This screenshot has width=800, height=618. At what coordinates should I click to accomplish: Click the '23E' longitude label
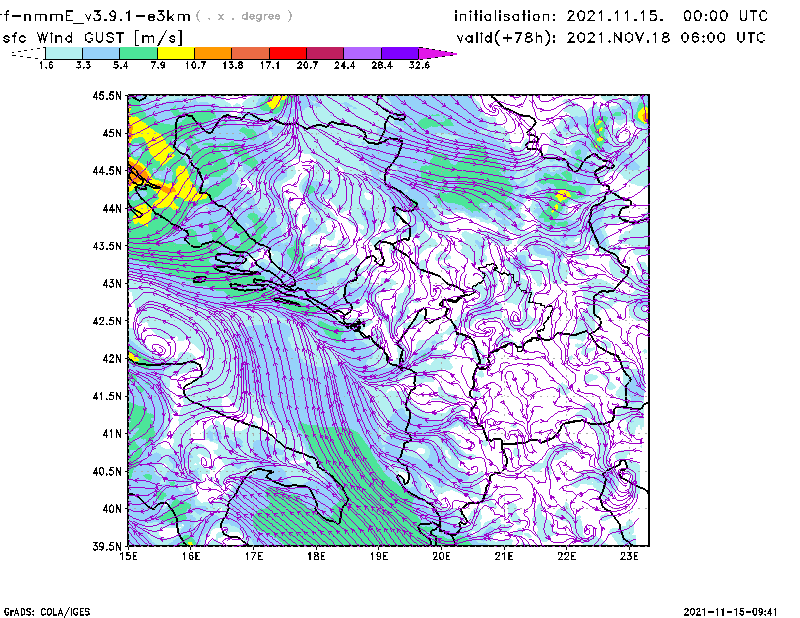[629, 556]
